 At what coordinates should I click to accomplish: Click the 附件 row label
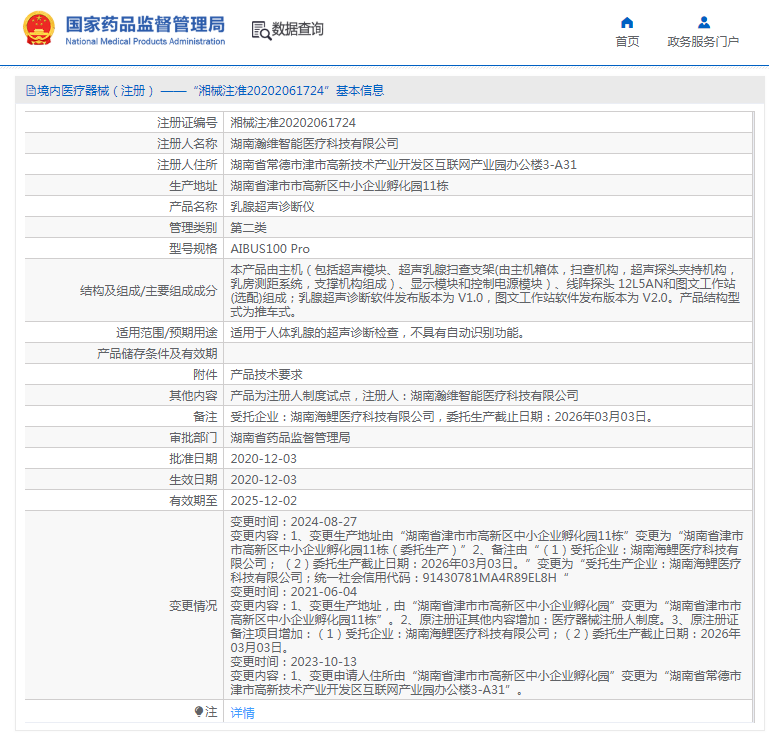coord(205,375)
